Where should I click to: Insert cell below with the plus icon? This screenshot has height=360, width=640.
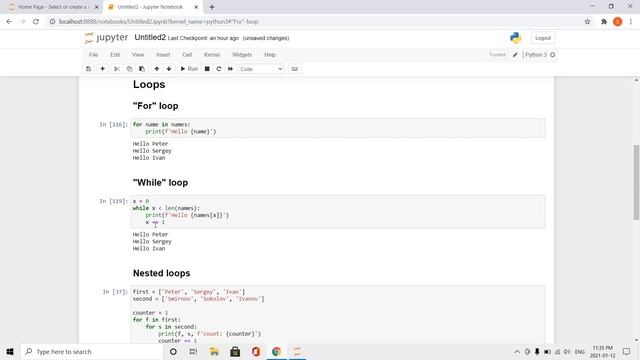102,69
